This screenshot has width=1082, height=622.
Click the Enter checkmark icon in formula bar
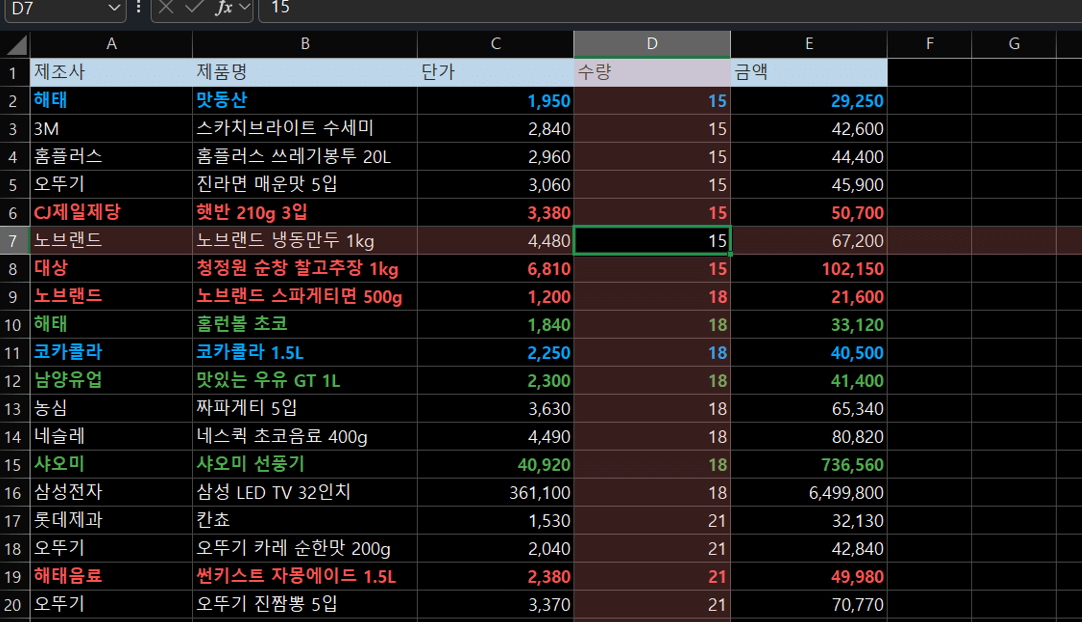(194, 7)
